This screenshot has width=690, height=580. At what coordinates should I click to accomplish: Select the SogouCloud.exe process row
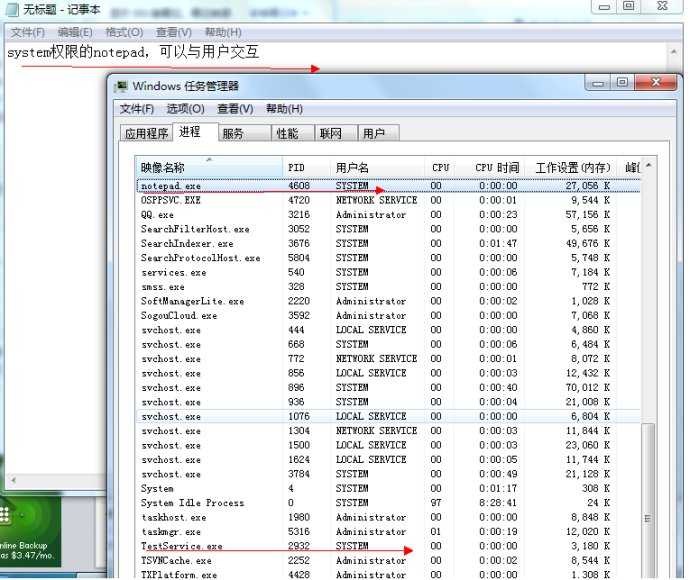pyautogui.click(x=388, y=316)
